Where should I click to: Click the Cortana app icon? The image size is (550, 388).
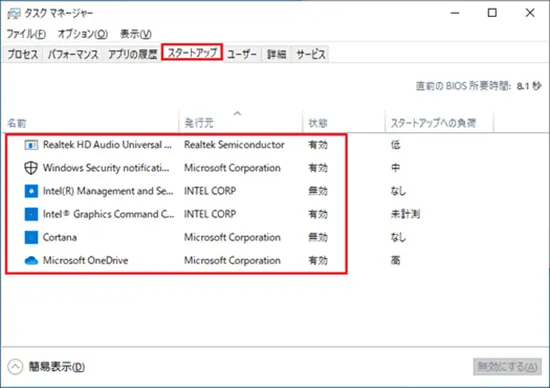pyautogui.click(x=31, y=237)
